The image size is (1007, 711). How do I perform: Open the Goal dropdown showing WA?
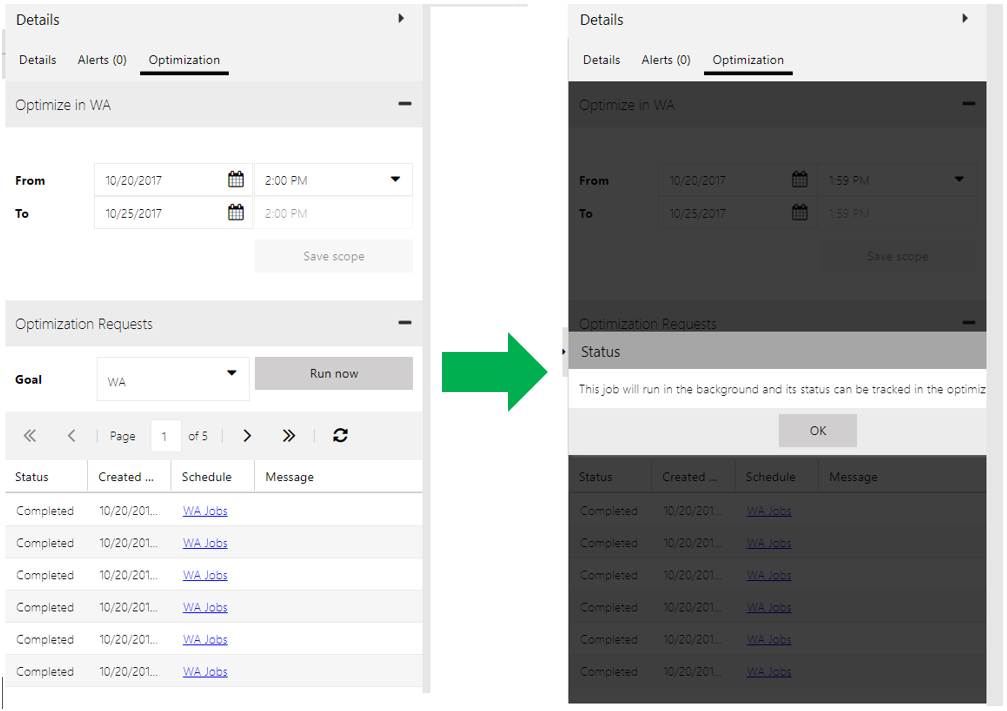coord(231,374)
